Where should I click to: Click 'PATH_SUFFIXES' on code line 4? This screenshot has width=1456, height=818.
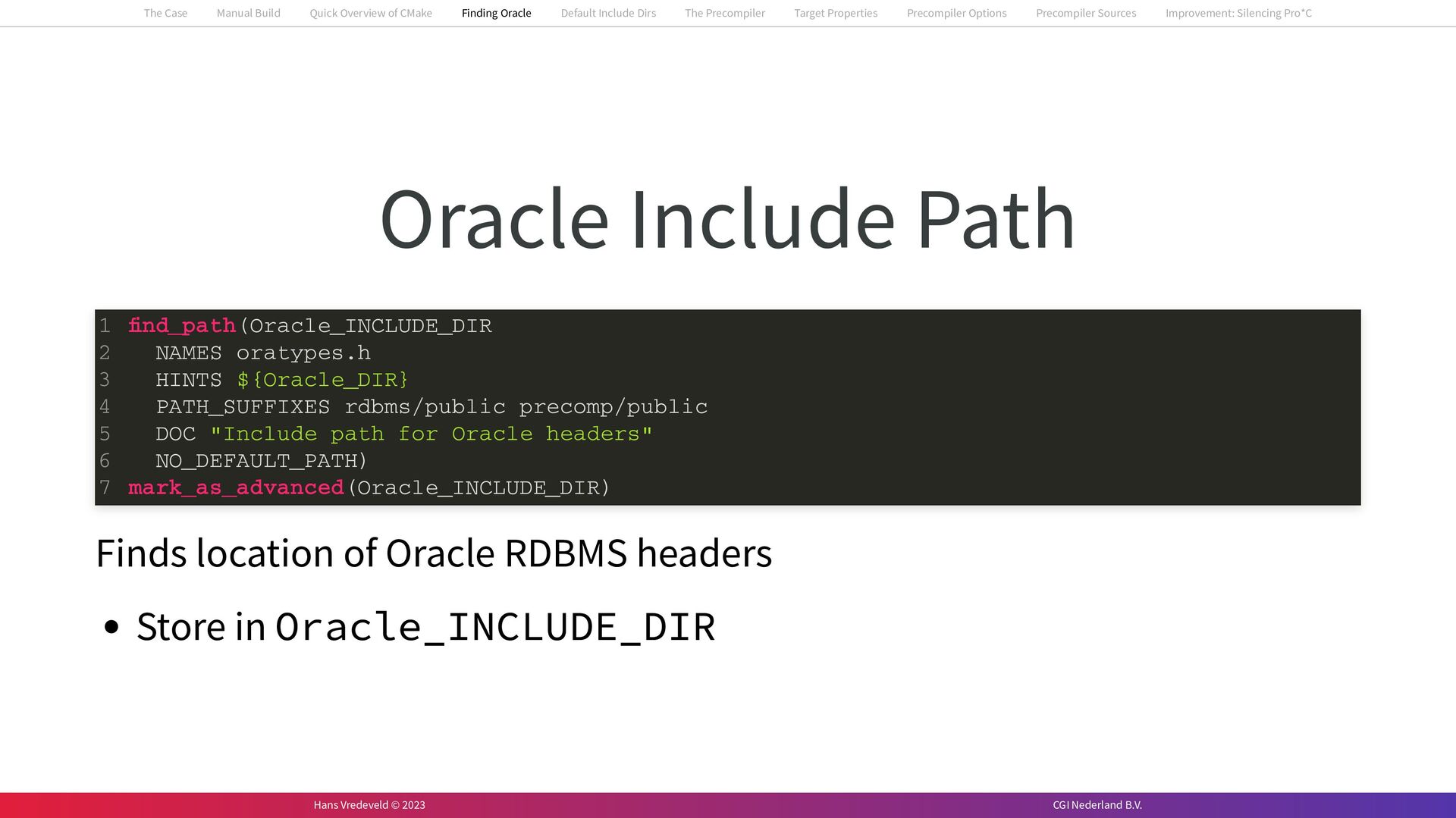243,407
